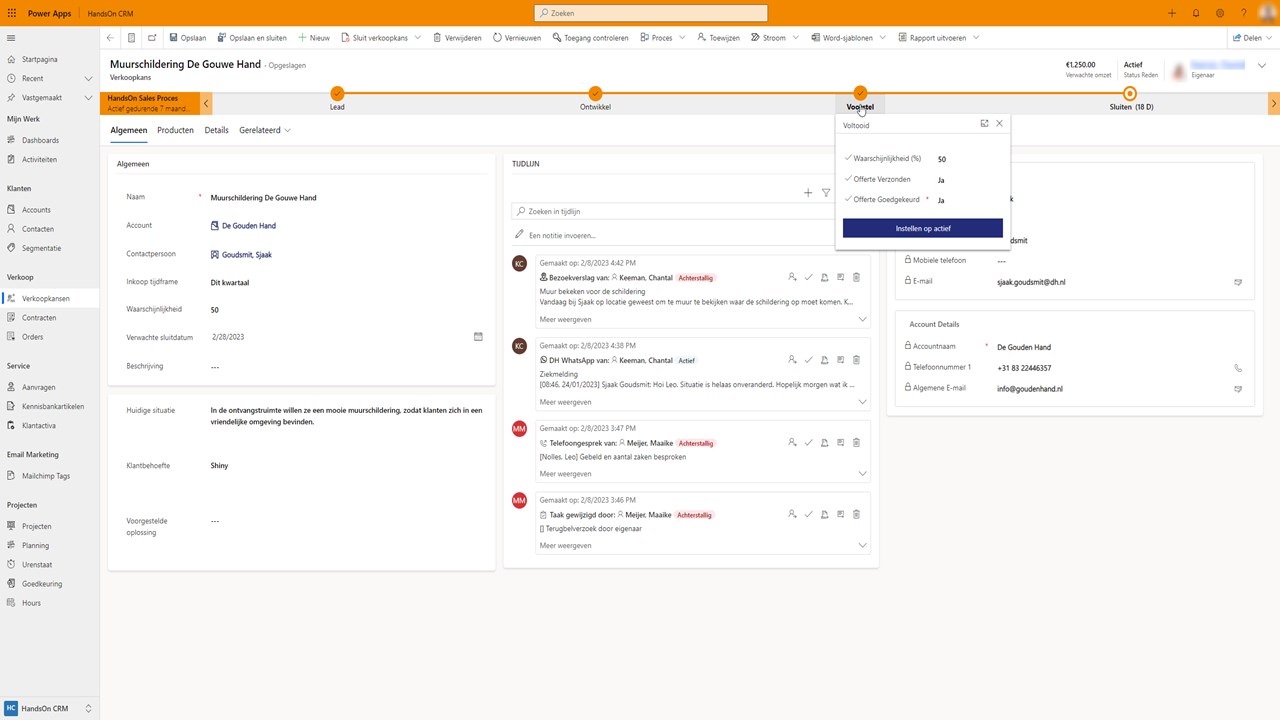Dock the stage flyout with pop-out icon

(984, 124)
